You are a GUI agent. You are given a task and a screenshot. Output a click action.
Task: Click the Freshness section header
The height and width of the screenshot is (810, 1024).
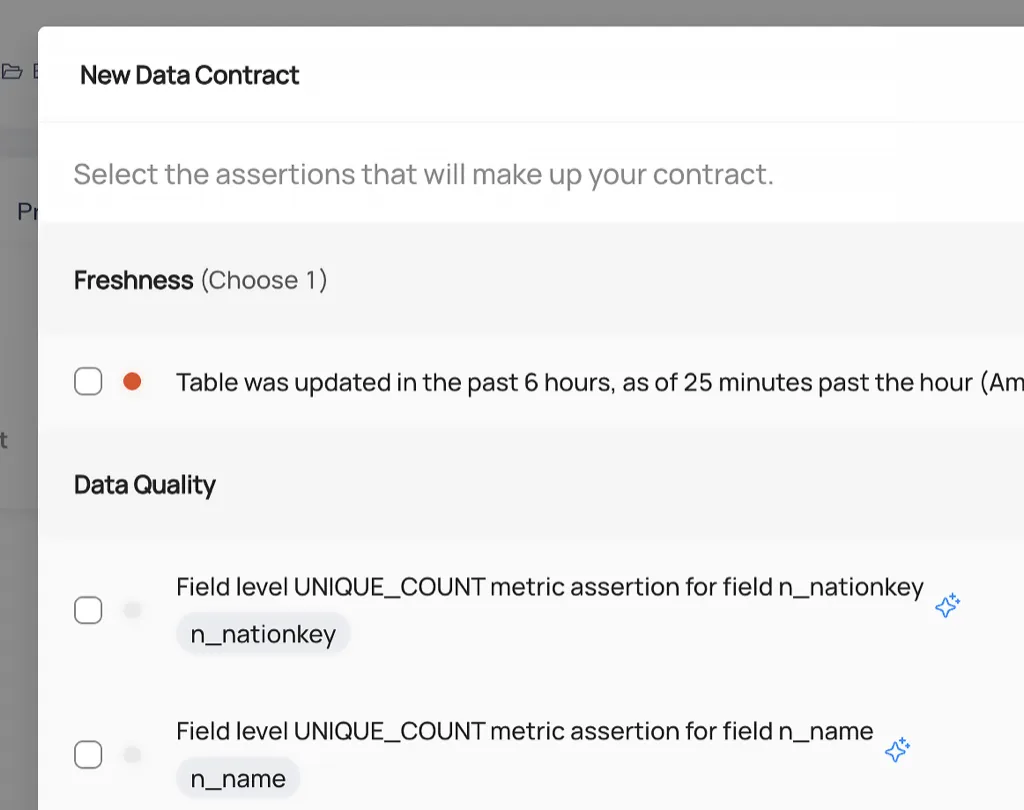(133, 280)
